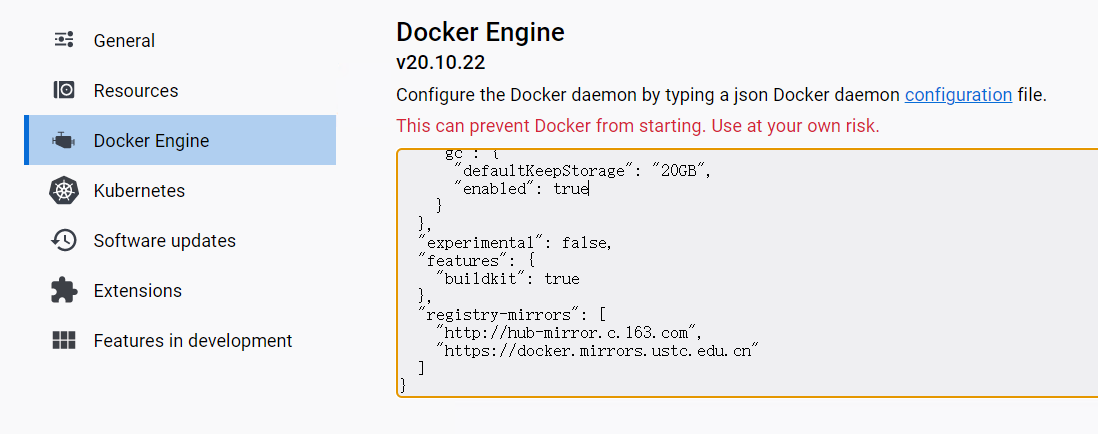Click the "experimental": false line
The image size is (1098, 434).
pyautogui.click(x=515, y=243)
